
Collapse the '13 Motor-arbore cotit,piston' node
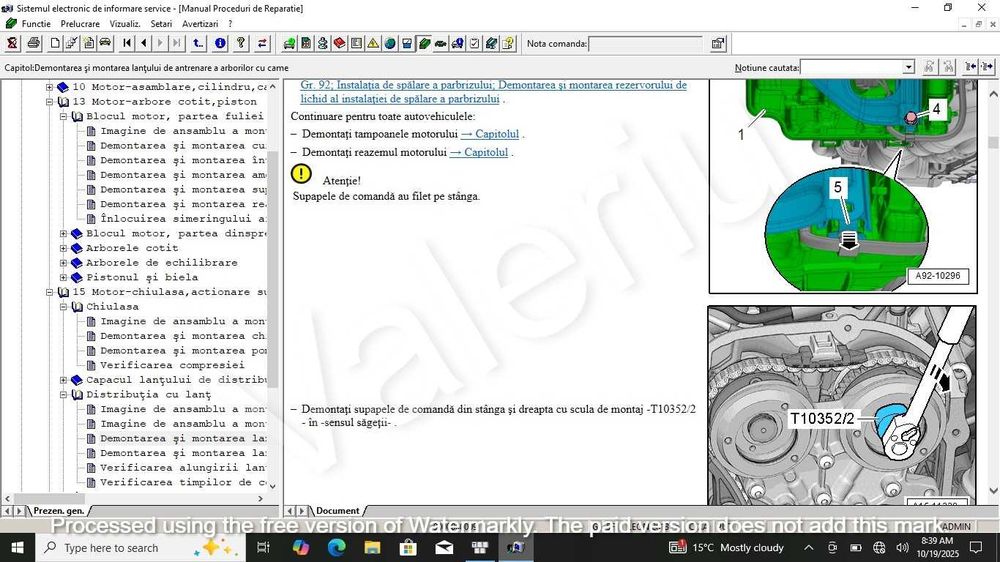point(50,101)
